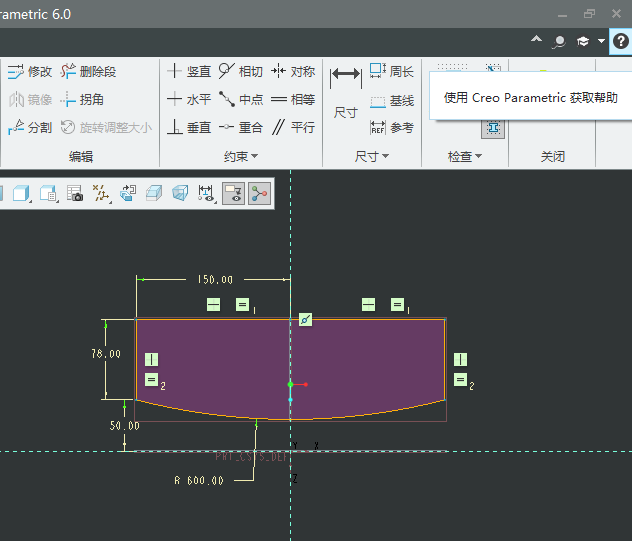632x541 pixels.
Task: Select the left equal-length constraint marked 2
Action: [152, 380]
